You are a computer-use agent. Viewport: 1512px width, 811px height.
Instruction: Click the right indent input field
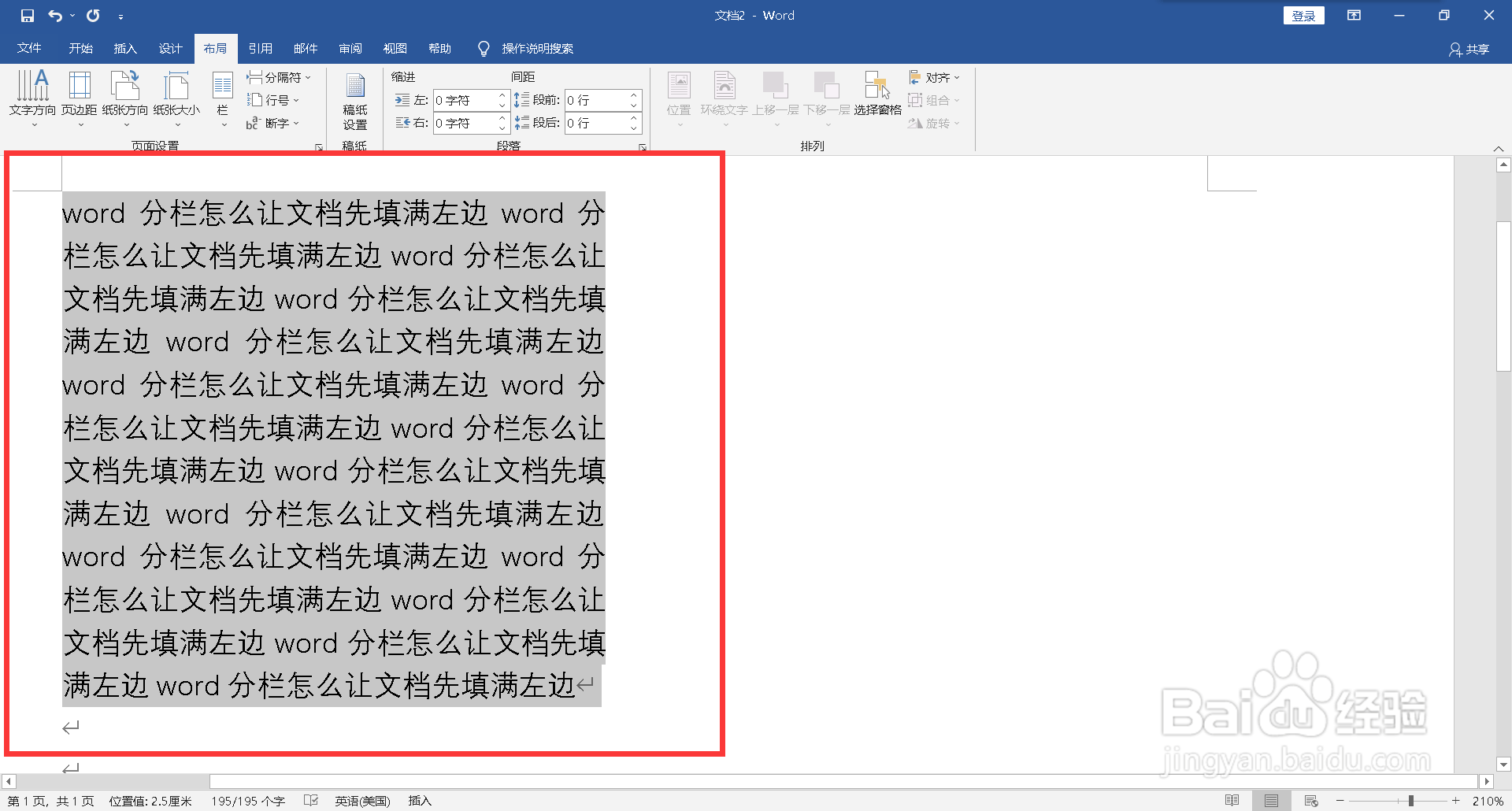(x=464, y=123)
